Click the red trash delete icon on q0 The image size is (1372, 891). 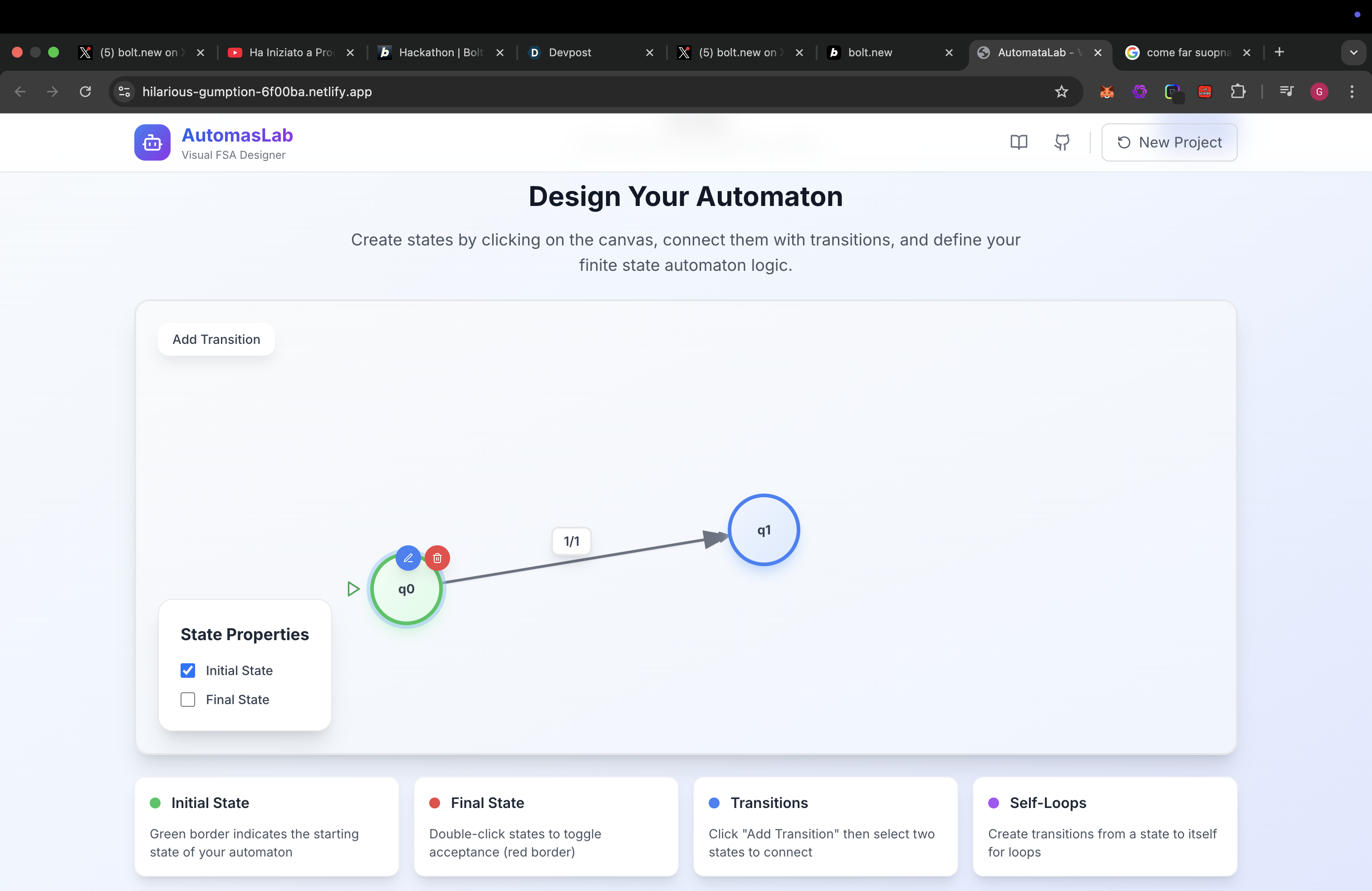437,558
